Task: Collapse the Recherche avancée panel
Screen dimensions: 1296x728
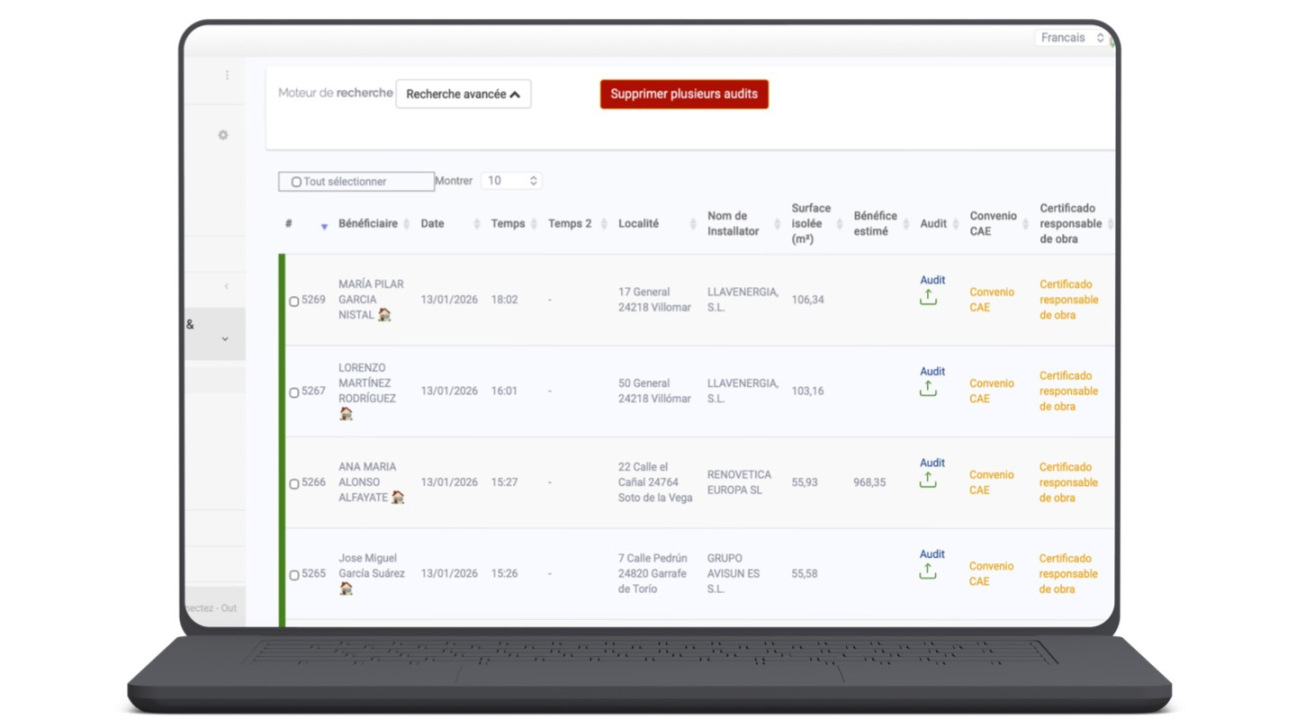Action: click(463, 94)
